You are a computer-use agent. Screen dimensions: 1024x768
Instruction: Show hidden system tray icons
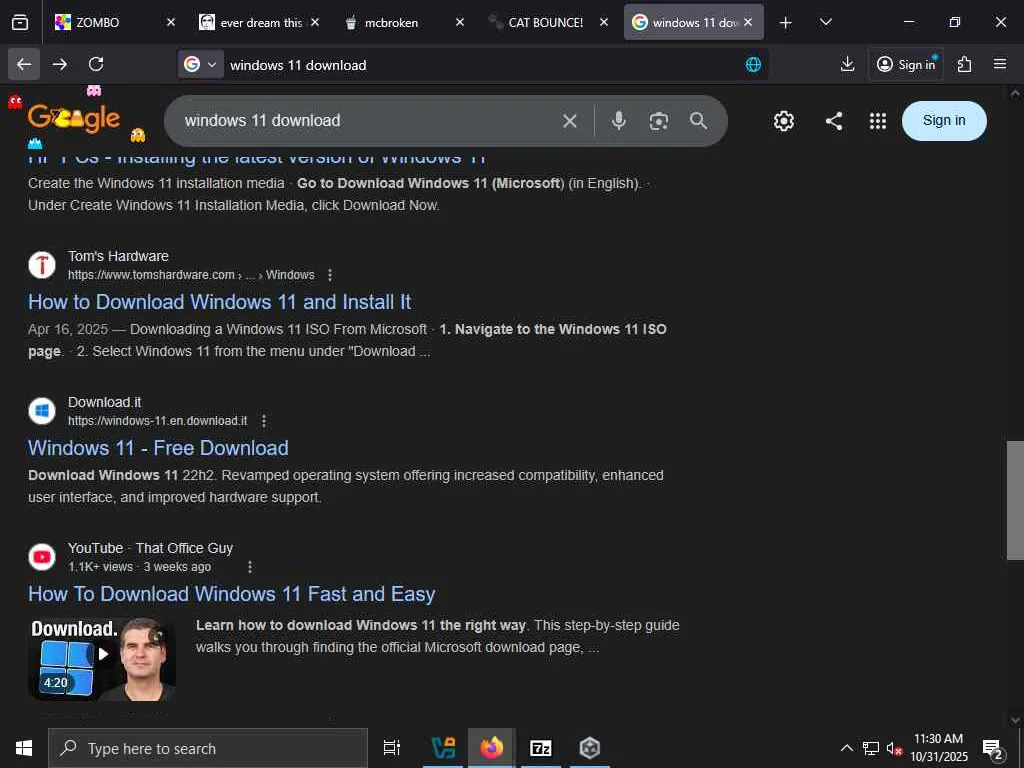[846, 748]
